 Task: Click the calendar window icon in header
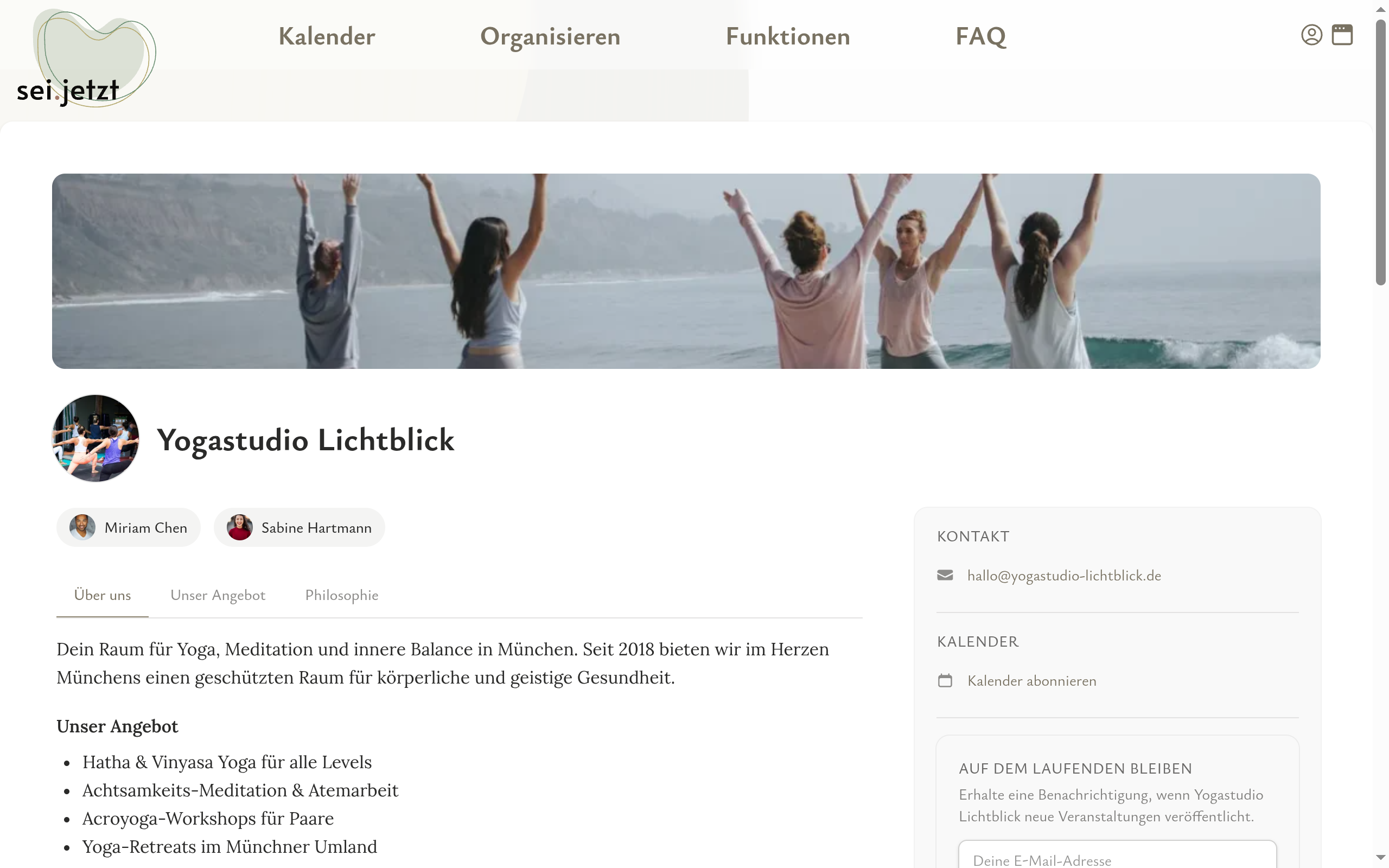(1342, 35)
